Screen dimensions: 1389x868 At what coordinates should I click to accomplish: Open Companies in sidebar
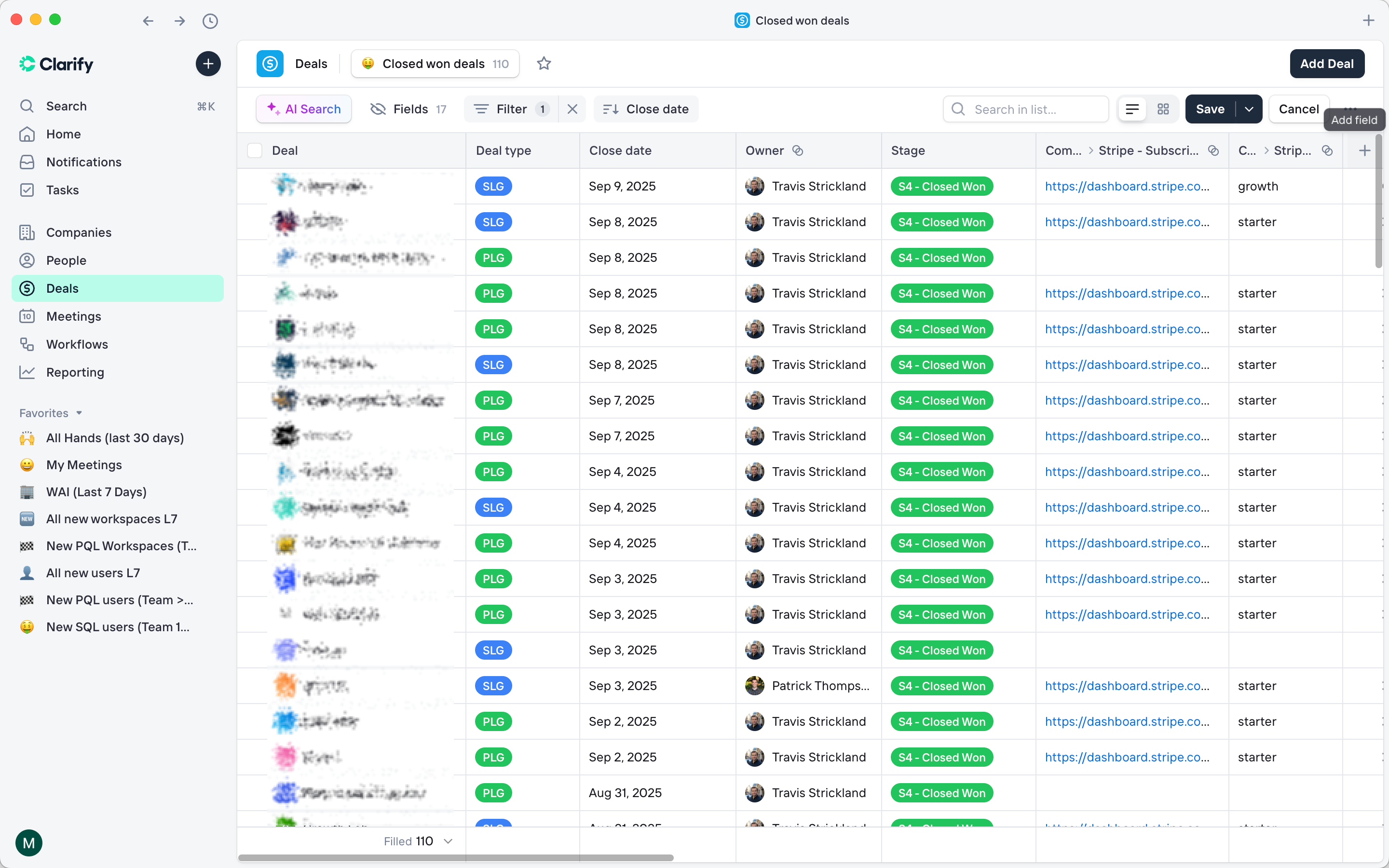click(118, 232)
